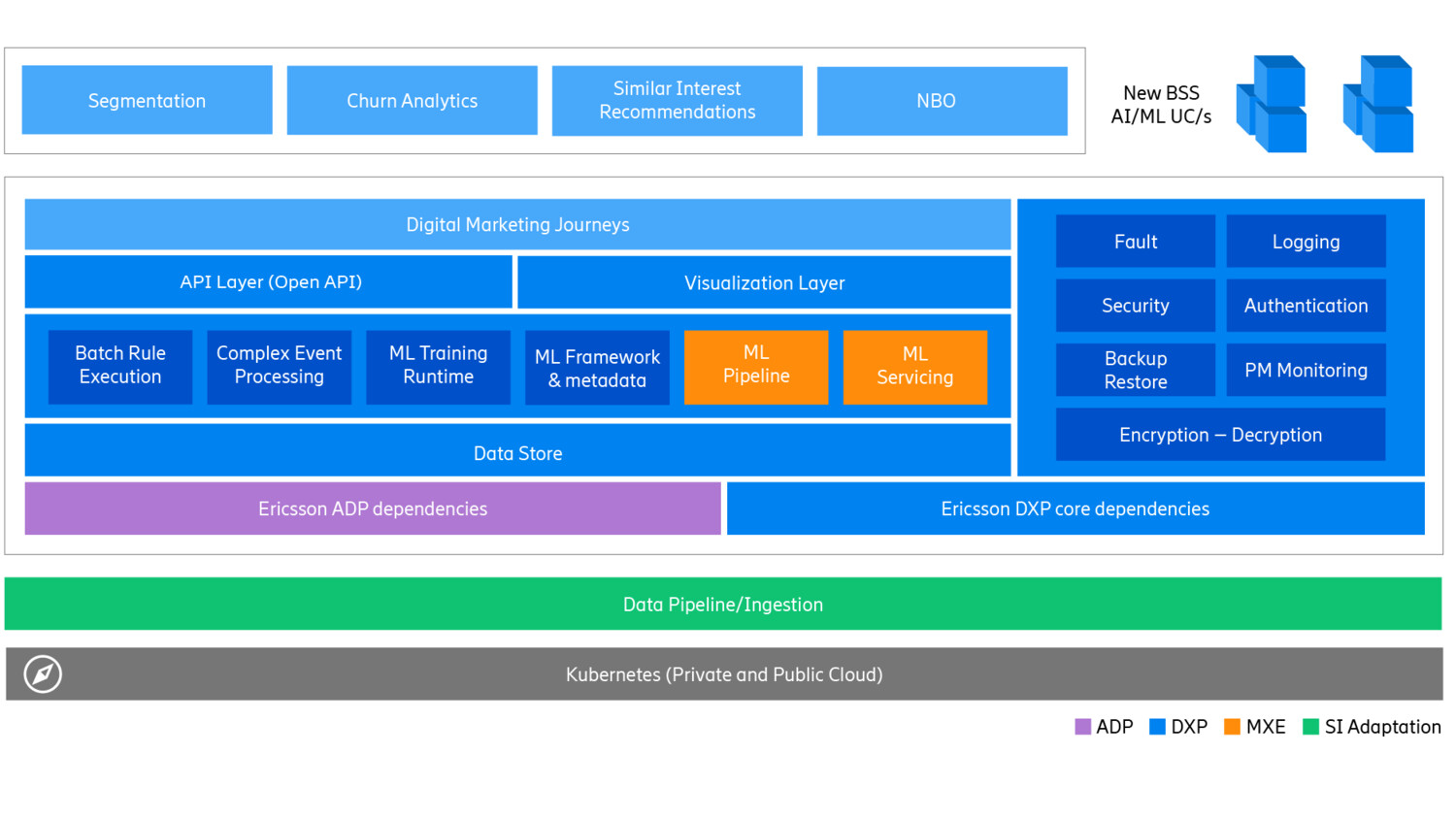Open the Digital Marketing Journeys bar

point(517,224)
